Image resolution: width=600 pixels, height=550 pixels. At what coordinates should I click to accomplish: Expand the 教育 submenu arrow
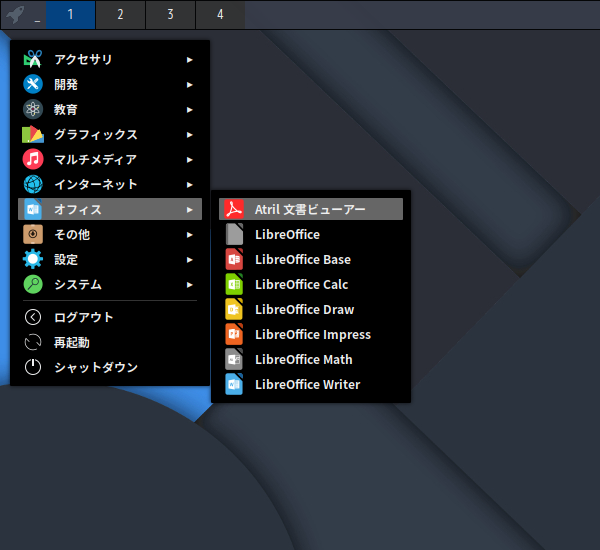(189, 110)
